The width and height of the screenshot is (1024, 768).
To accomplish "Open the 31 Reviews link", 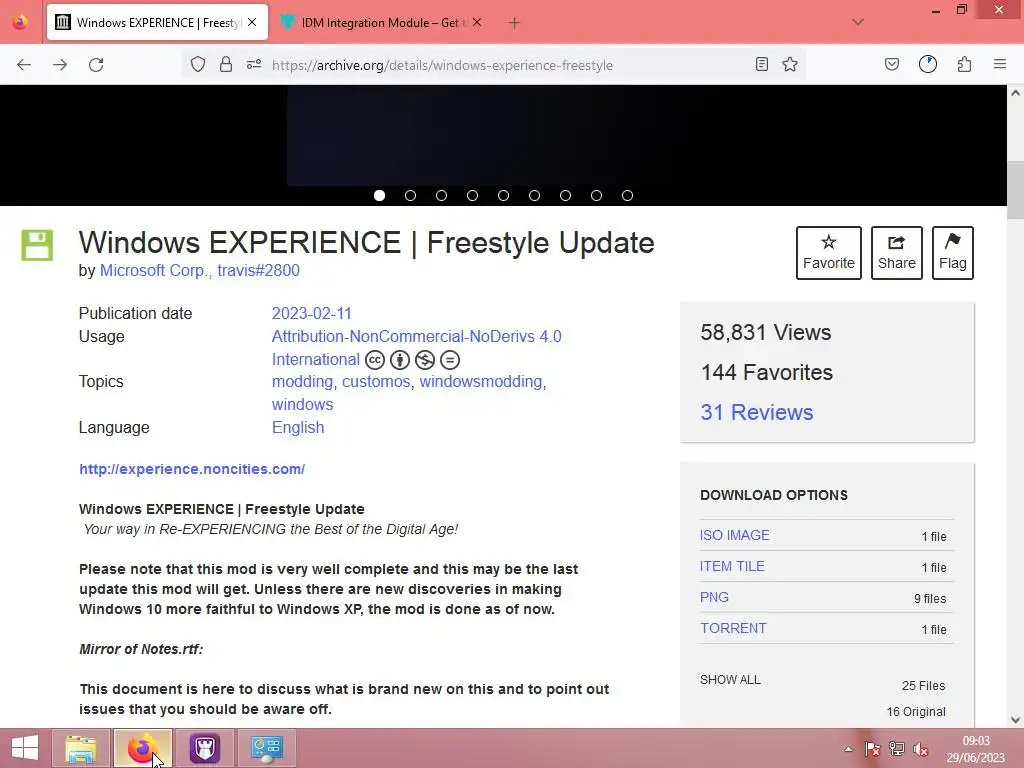I will pos(757,412).
